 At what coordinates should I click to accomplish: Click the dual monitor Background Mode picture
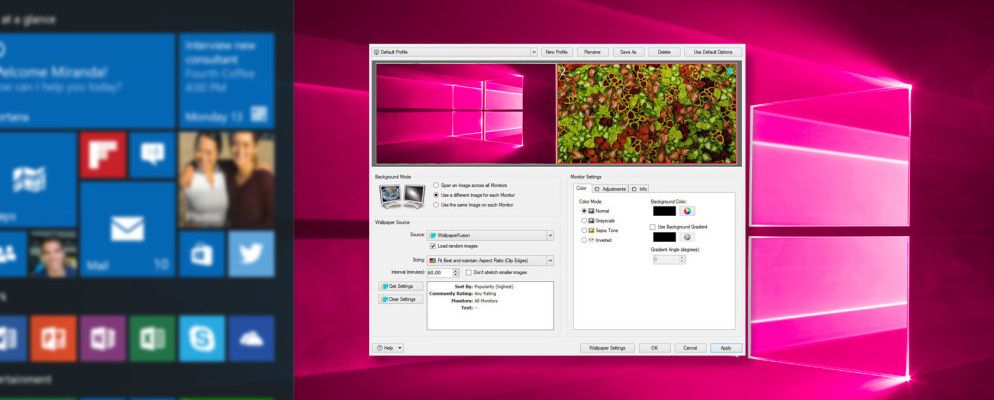pos(402,195)
